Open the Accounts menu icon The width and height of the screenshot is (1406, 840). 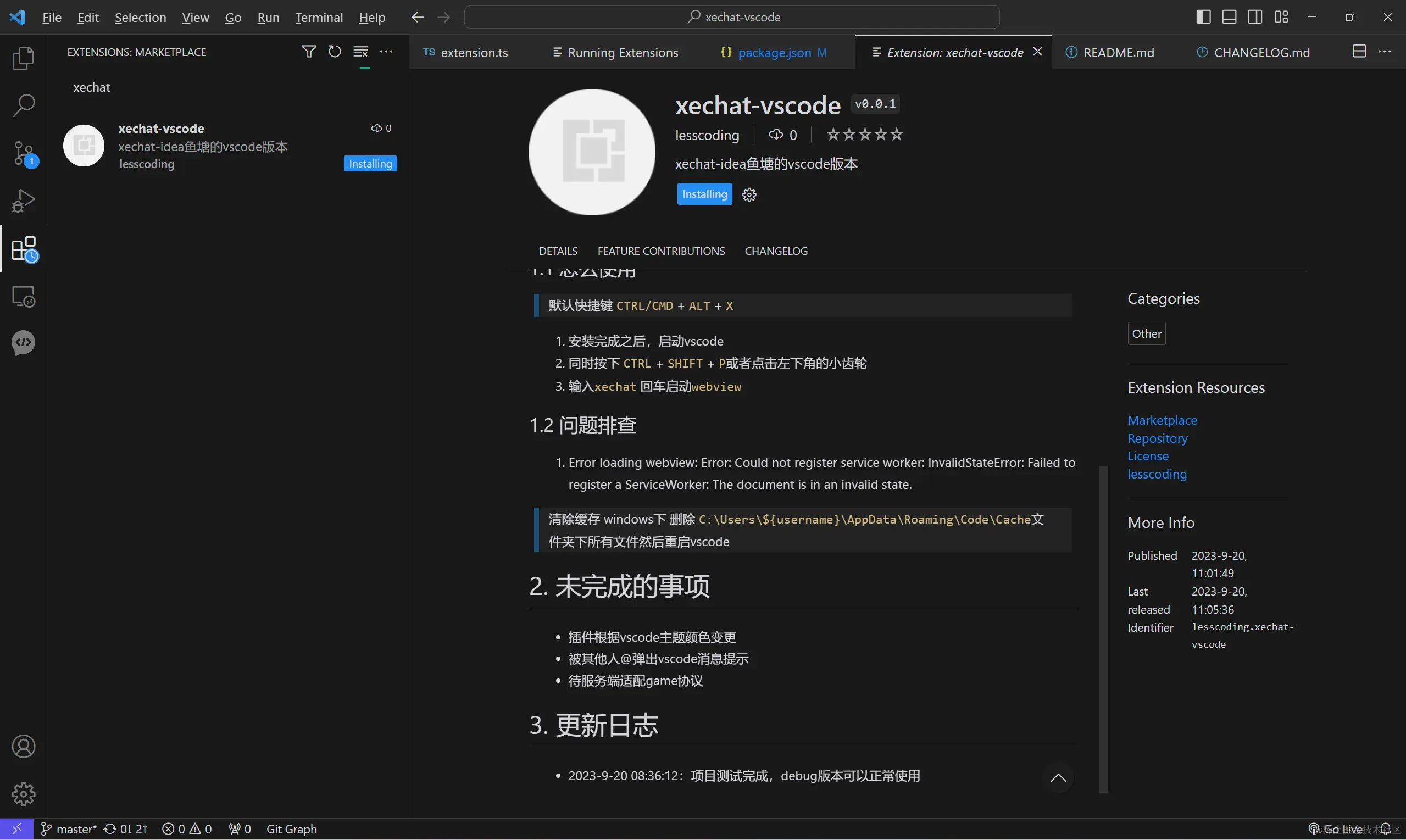click(23, 747)
